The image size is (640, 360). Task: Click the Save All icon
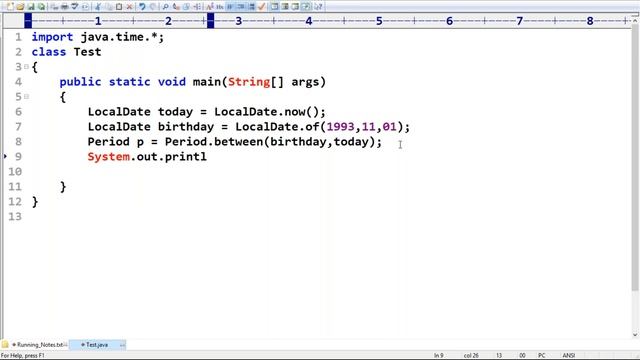pos(41,7)
